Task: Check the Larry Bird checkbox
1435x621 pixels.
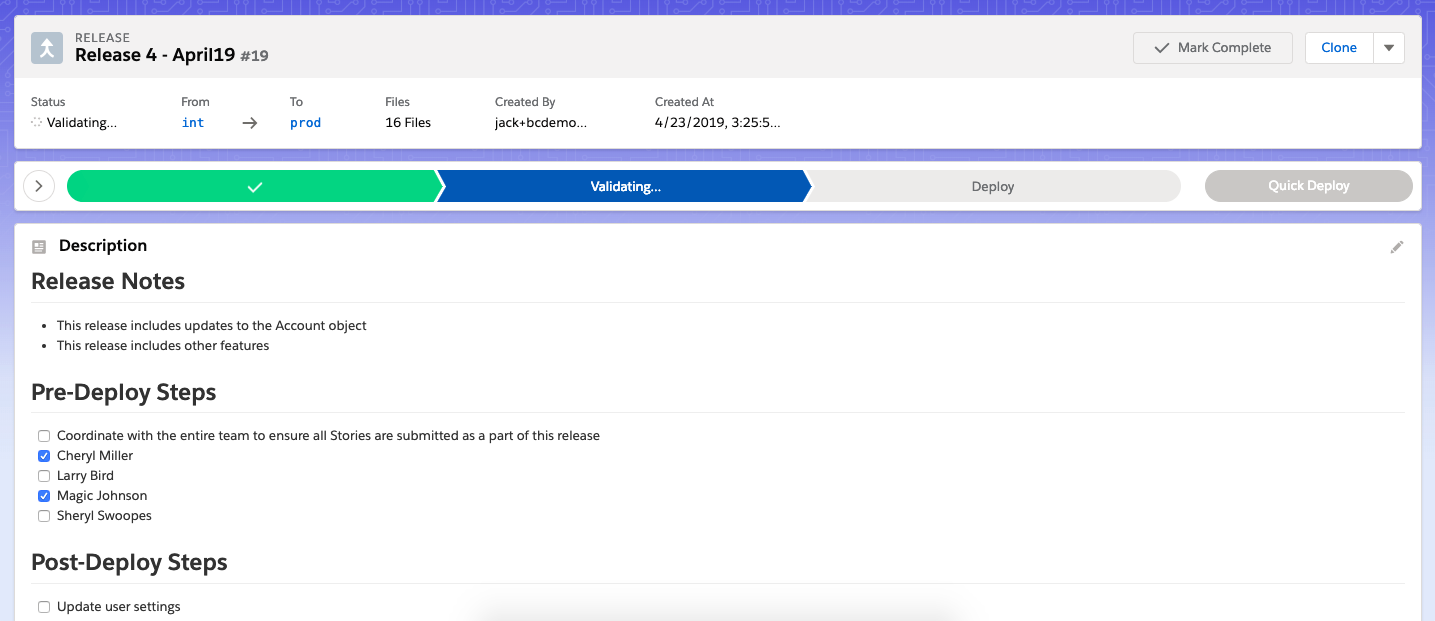Action: 43,475
